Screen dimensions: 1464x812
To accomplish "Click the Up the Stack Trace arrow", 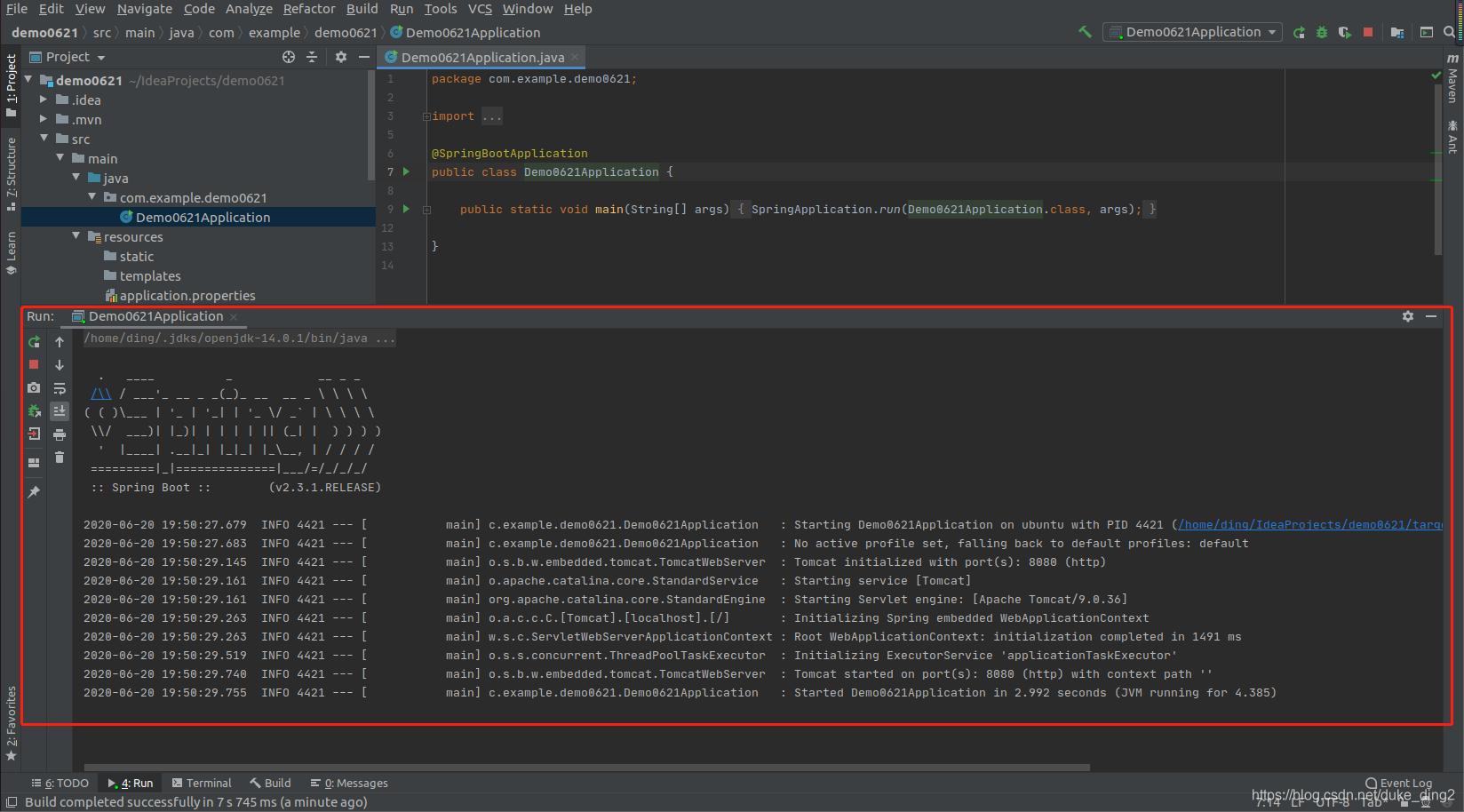I will tap(60, 342).
